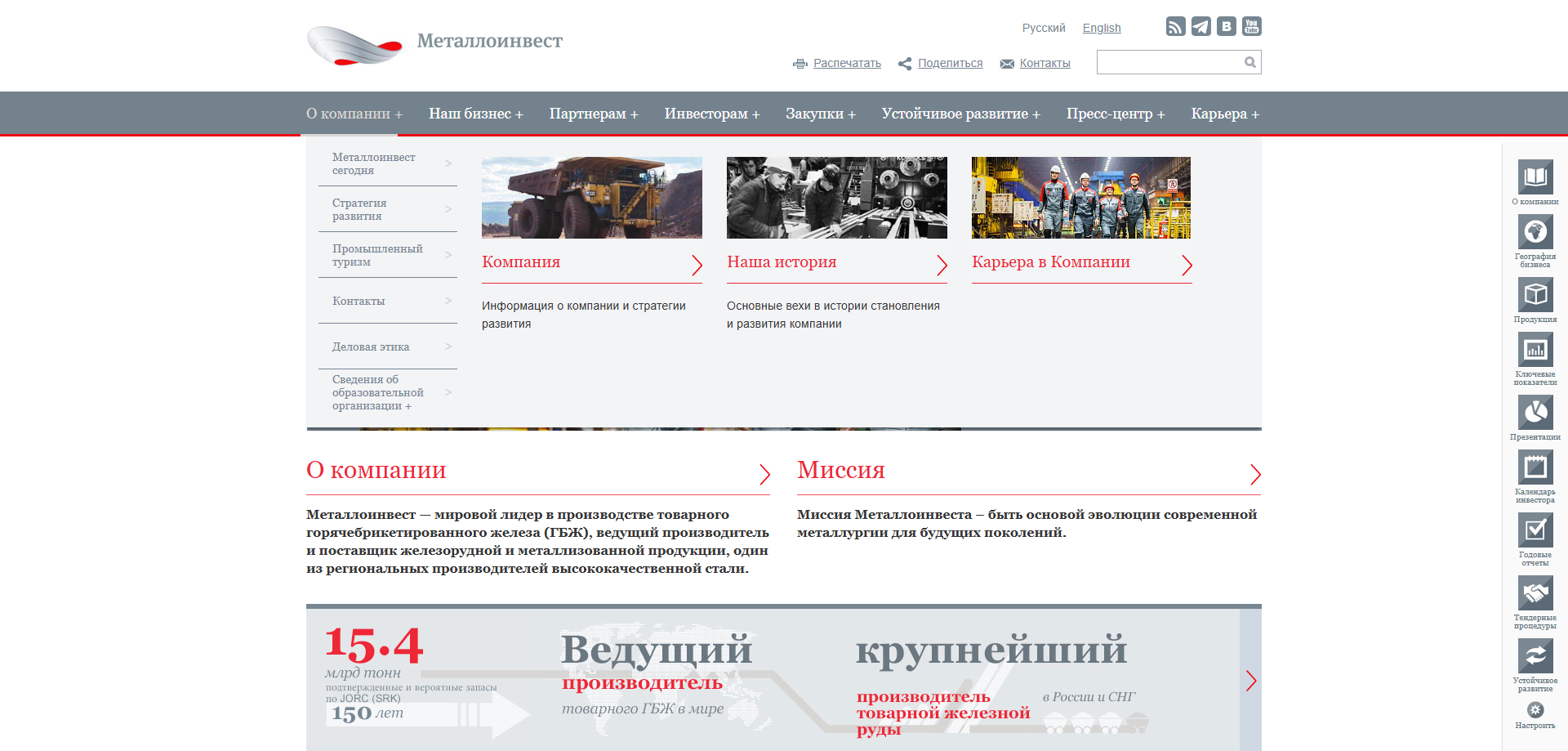The width and height of the screenshot is (1568, 751).
Task: Expand the Партнерам navigation menu
Action: pyautogui.click(x=594, y=114)
